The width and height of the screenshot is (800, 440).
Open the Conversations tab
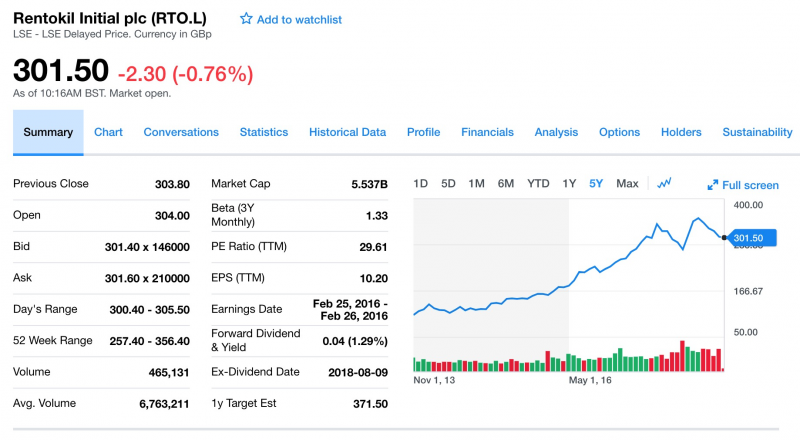[181, 132]
